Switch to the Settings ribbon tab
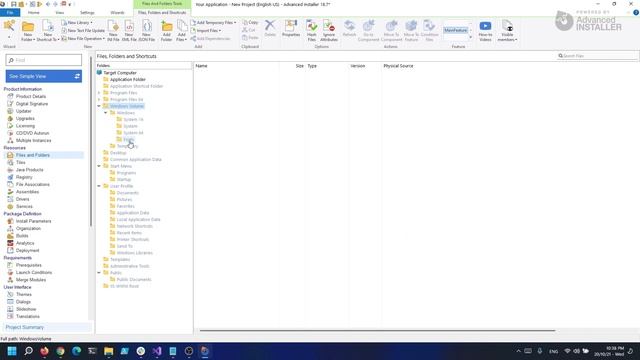Screen dimensions: 640x360 click(x=87, y=13)
